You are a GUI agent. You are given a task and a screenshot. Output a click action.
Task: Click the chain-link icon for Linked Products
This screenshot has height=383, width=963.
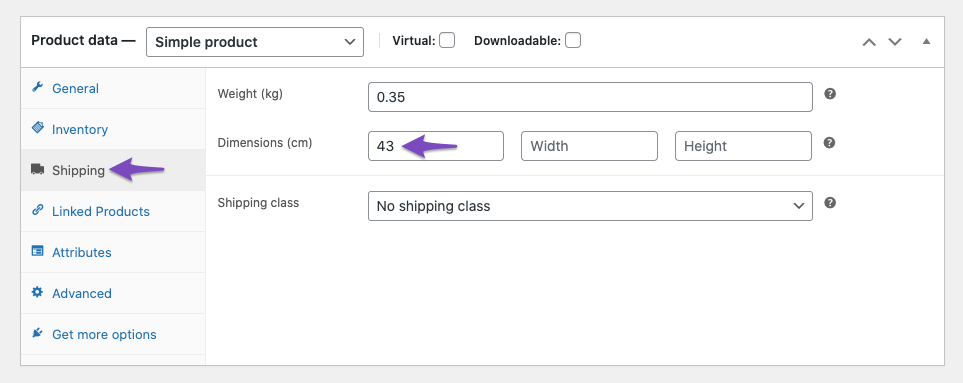point(37,210)
